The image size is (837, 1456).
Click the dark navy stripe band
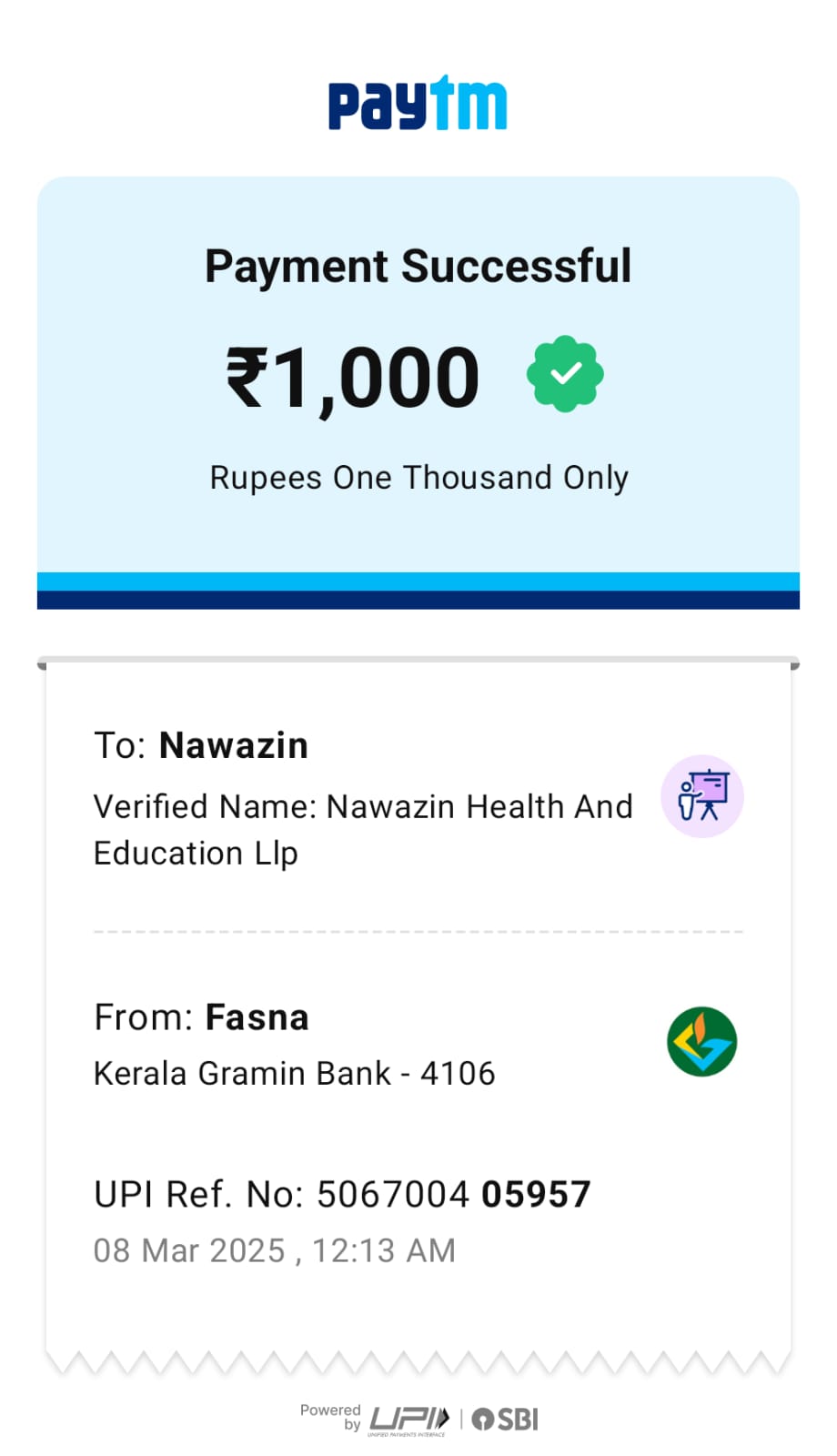(418, 600)
